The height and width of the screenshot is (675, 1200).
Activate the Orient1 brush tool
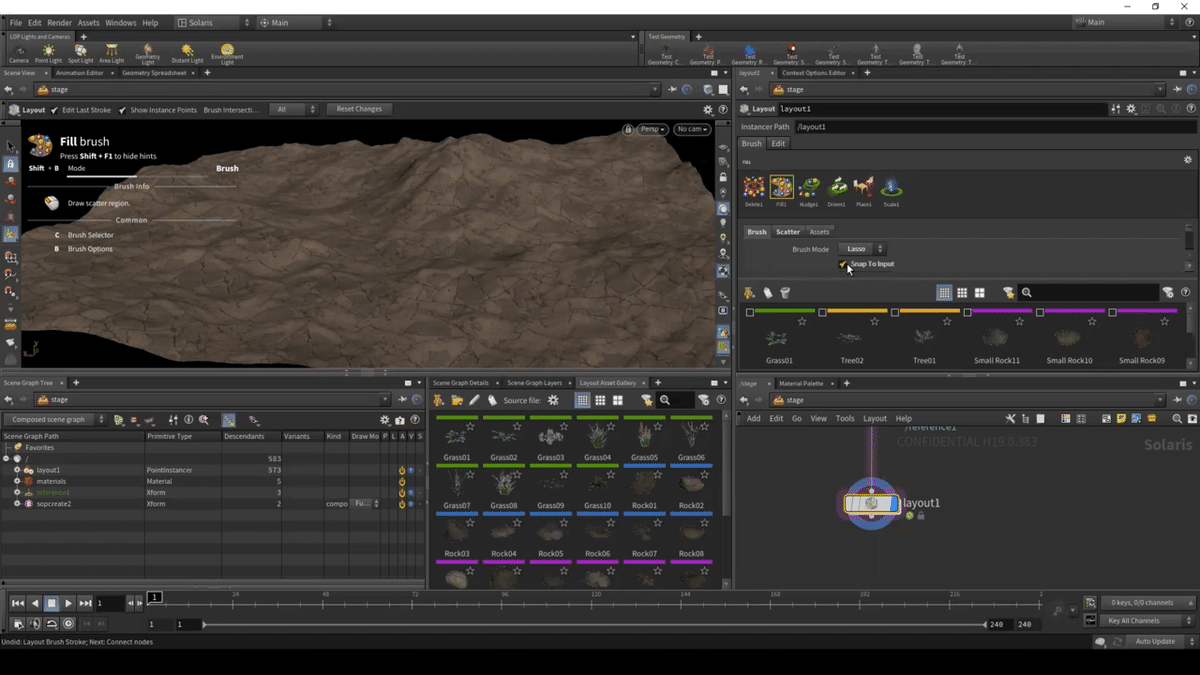[837, 187]
